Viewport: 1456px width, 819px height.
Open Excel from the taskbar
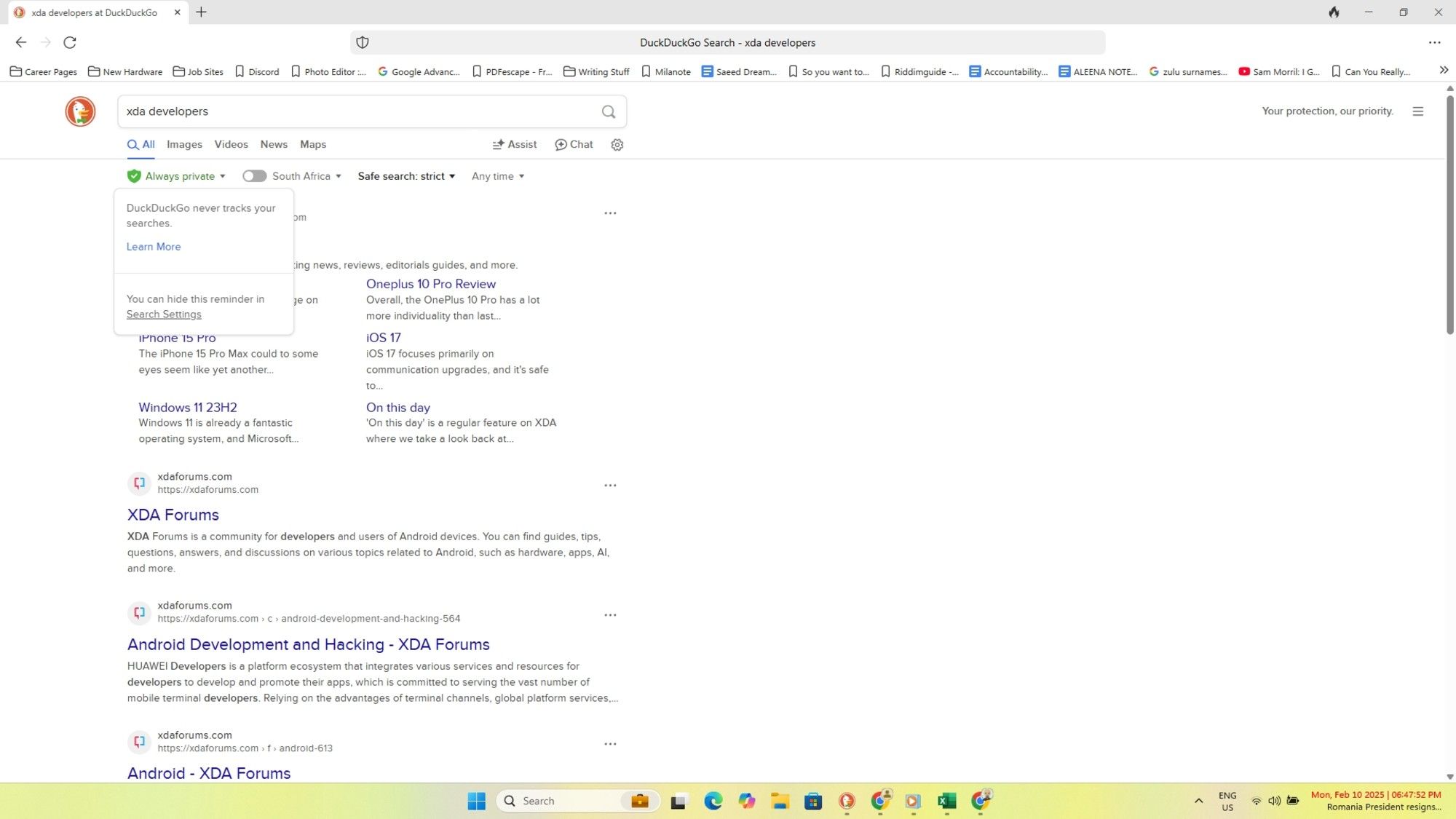(947, 800)
